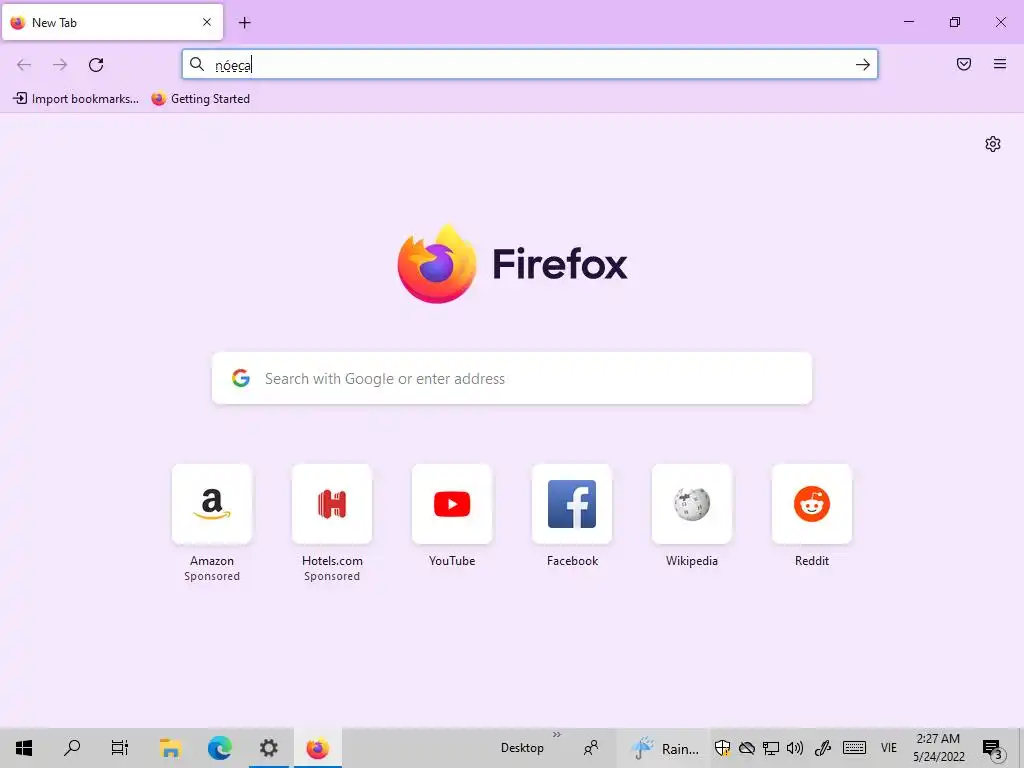This screenshot has width=1024, height=768.
Task: Open the People icon on taskbar
Action: pos(591,748)
